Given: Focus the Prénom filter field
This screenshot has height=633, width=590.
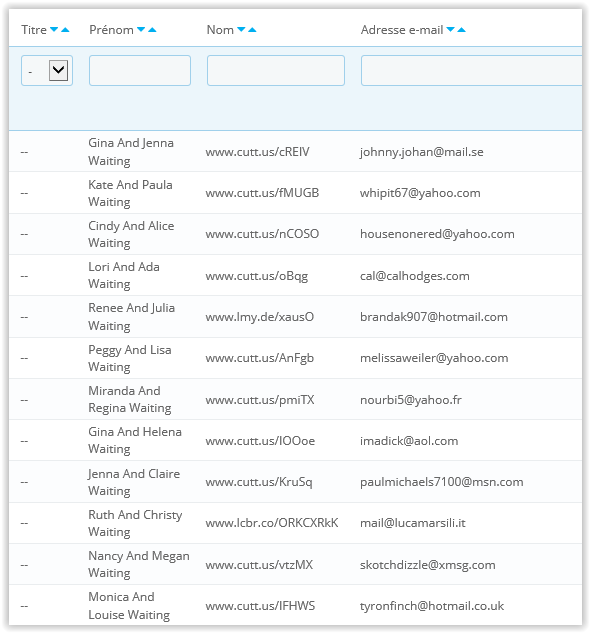Looking at the screenshot, I should coord(140,71).
